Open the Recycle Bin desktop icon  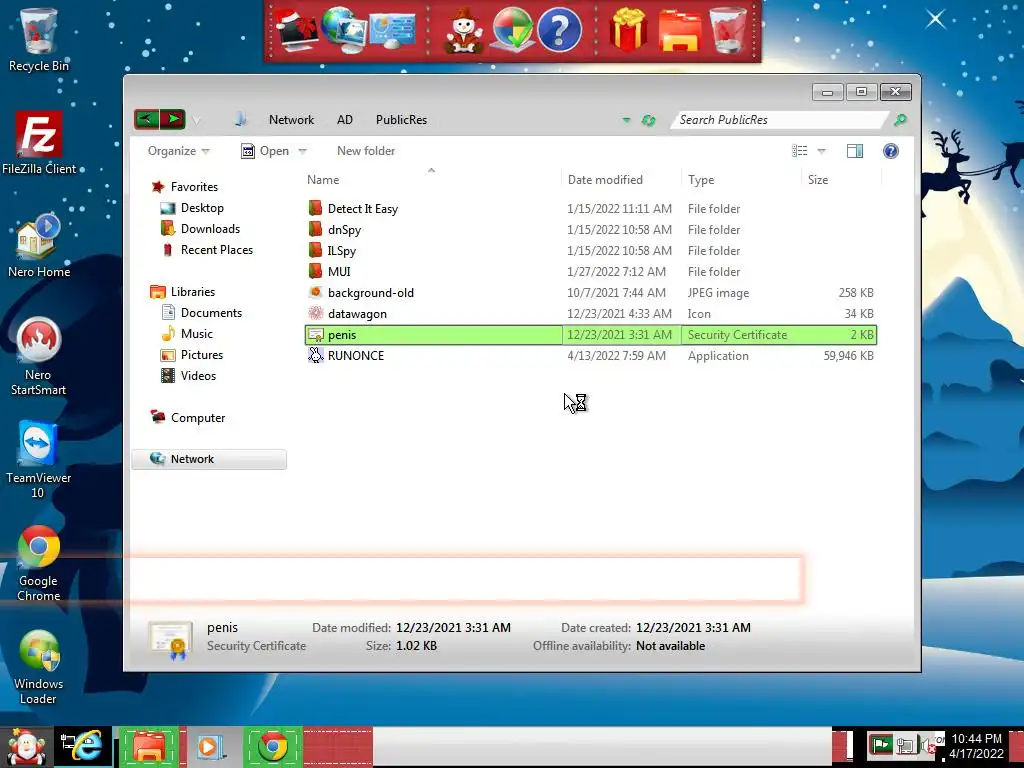point(38,39)
